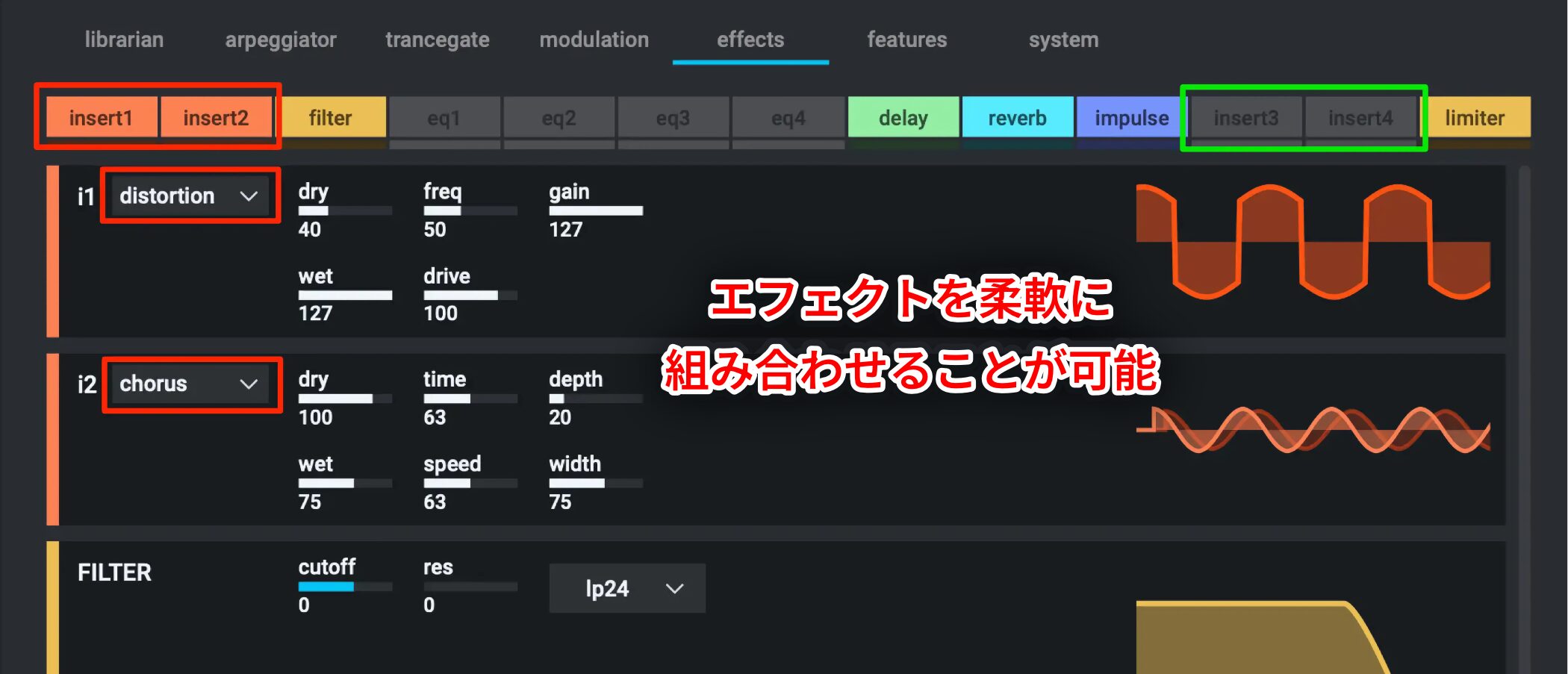
Task: Adjust the chorus width slider
Action: pos(596,484)
